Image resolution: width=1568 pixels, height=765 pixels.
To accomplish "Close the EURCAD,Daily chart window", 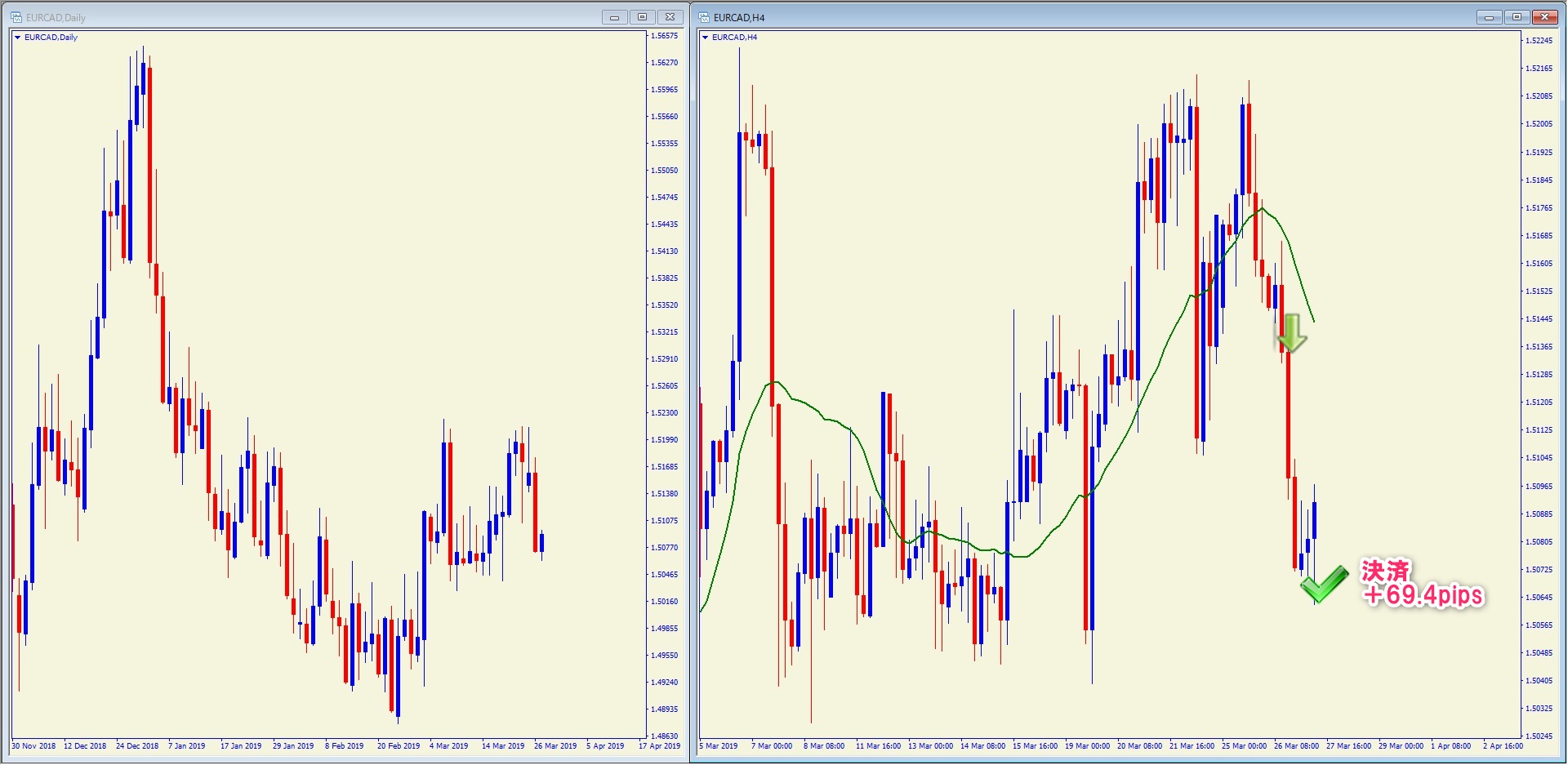I will click(x=670, y=17).
